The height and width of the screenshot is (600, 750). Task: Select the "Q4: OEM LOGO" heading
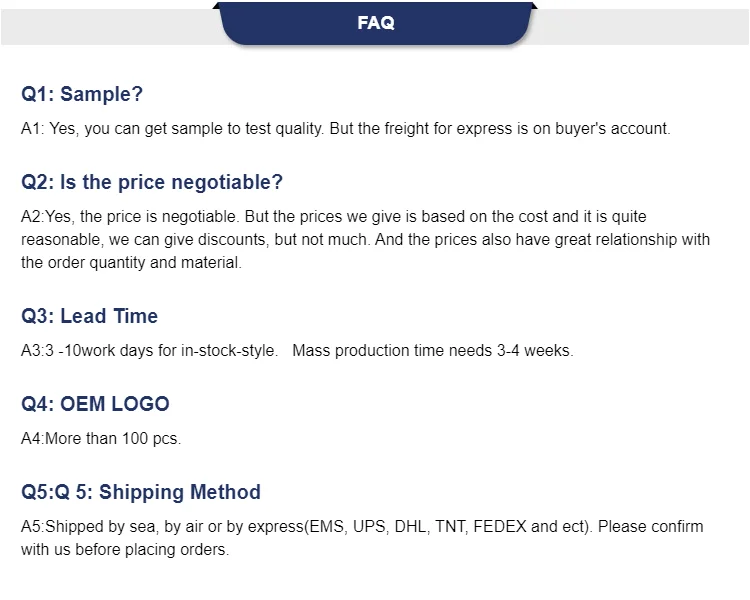[95, 404]
